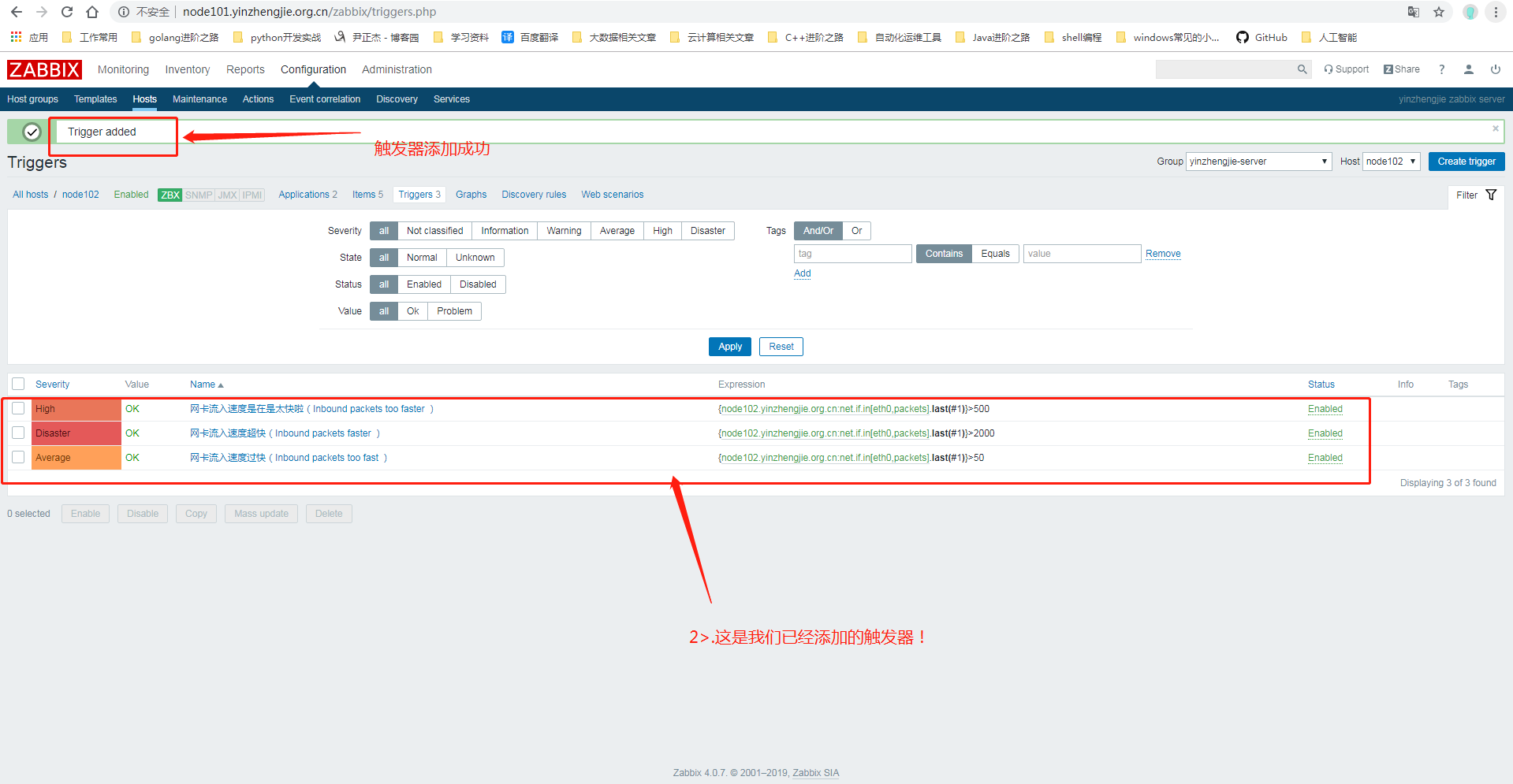The image size is (1513, 784).
Task: Check the High severity trigger row
Action: coord(18,408)
